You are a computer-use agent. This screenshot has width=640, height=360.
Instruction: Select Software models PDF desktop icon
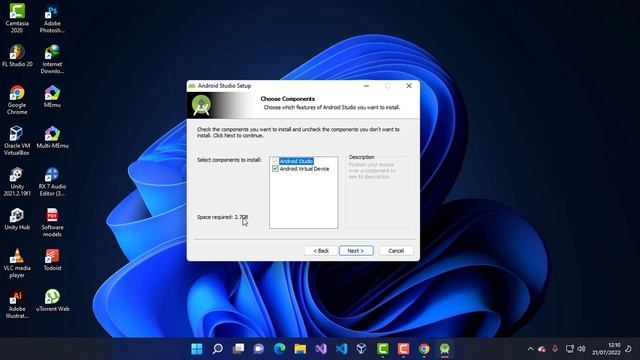[x=52, y=222]
